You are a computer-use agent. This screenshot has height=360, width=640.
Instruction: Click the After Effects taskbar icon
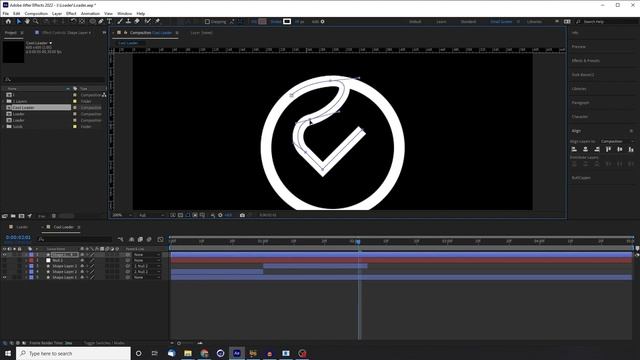[237, 353]
